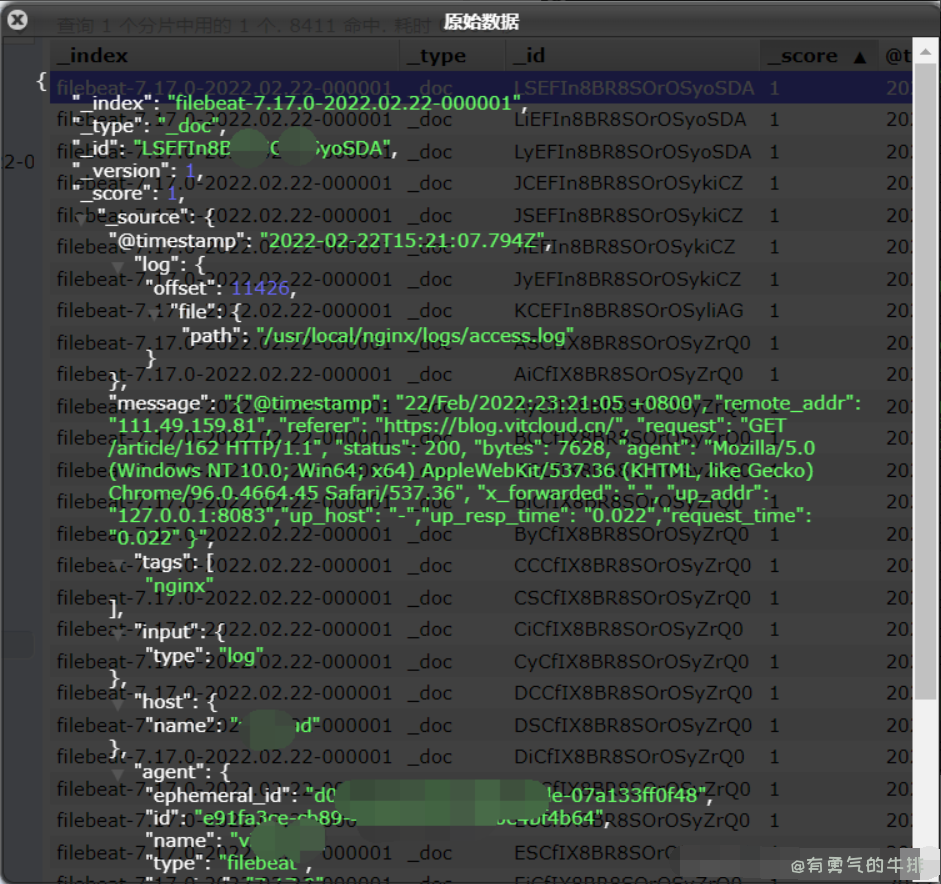Select the "/usr/local/nginx/logs/access.log" path value
Screen dimensions: 941x884
point(415,336)
